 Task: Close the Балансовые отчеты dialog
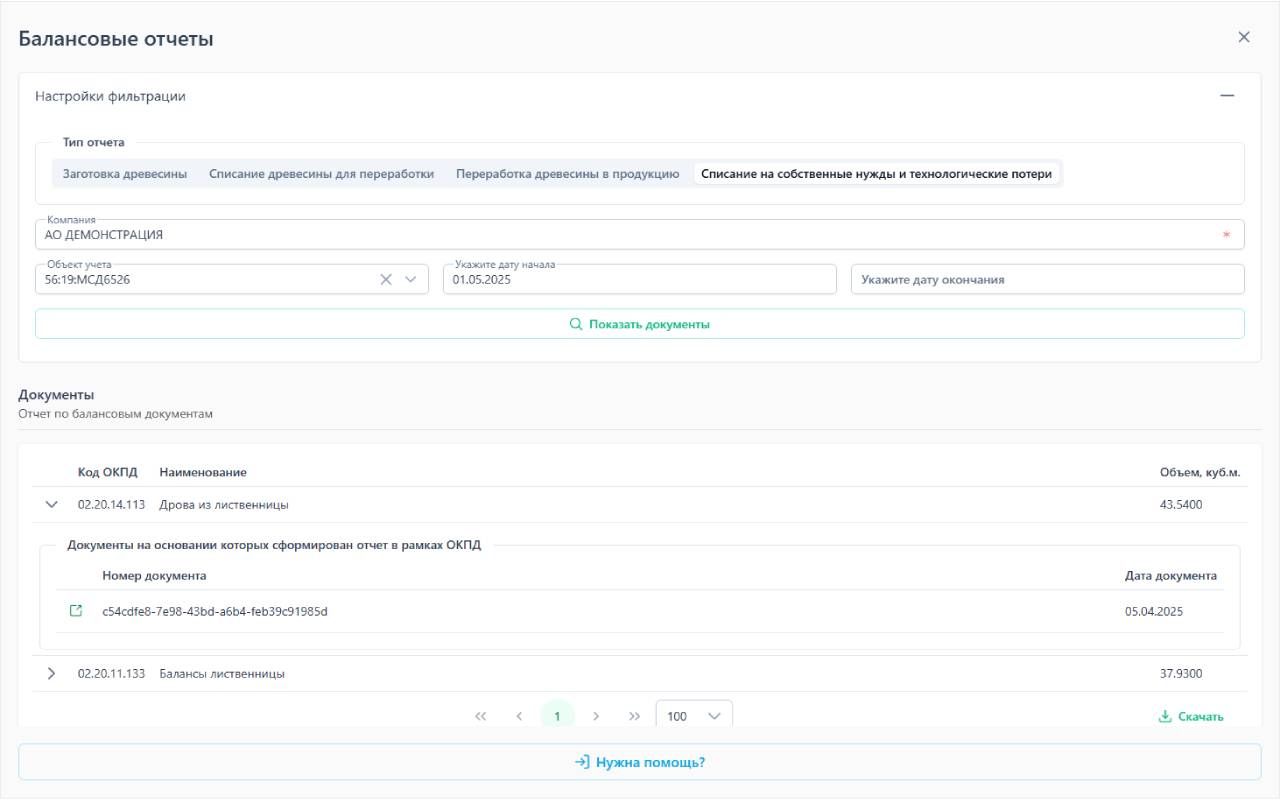(1244, 37)
